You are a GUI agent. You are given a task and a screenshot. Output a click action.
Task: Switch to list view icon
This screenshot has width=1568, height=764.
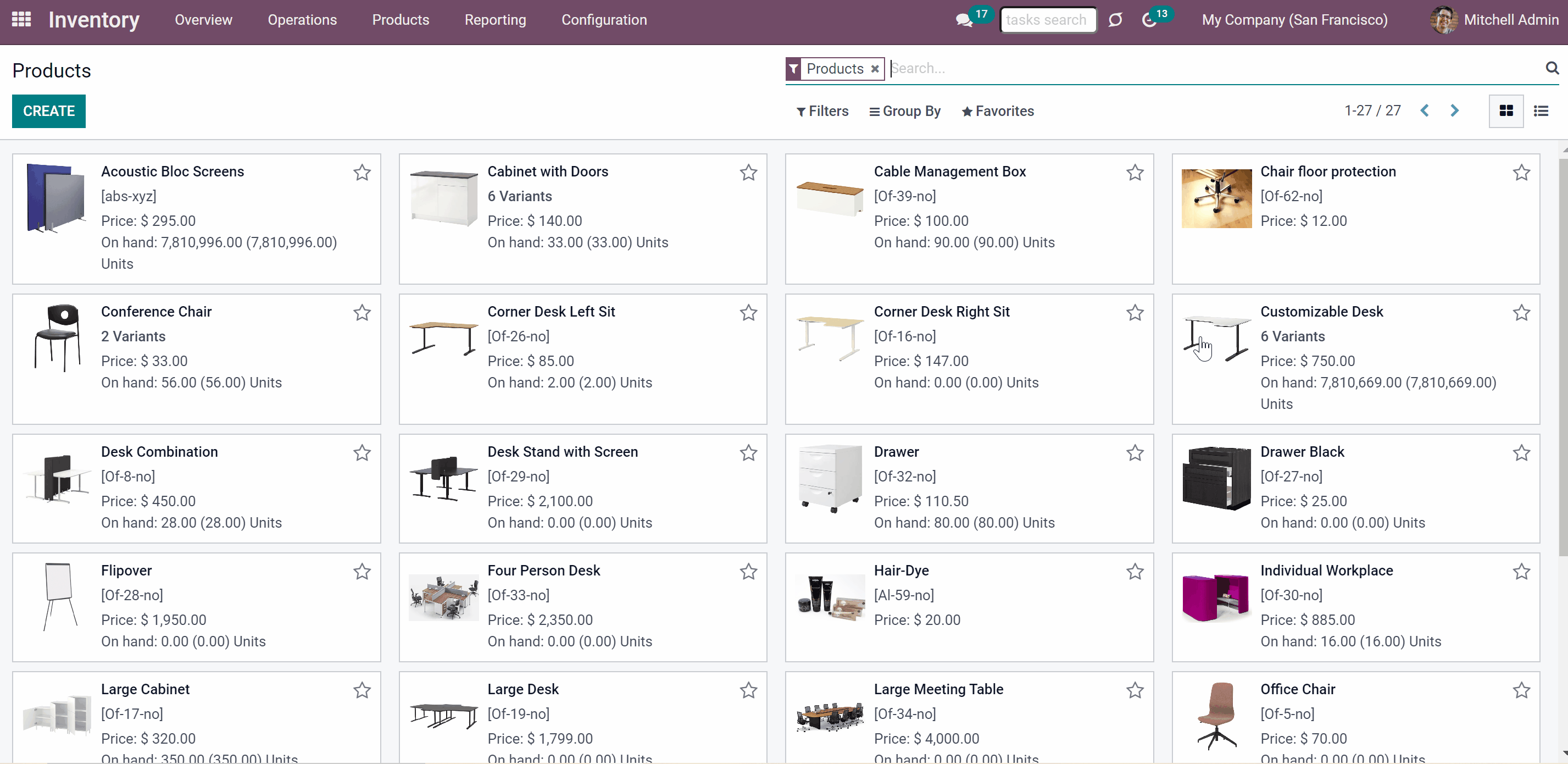tap(1541, 111)
